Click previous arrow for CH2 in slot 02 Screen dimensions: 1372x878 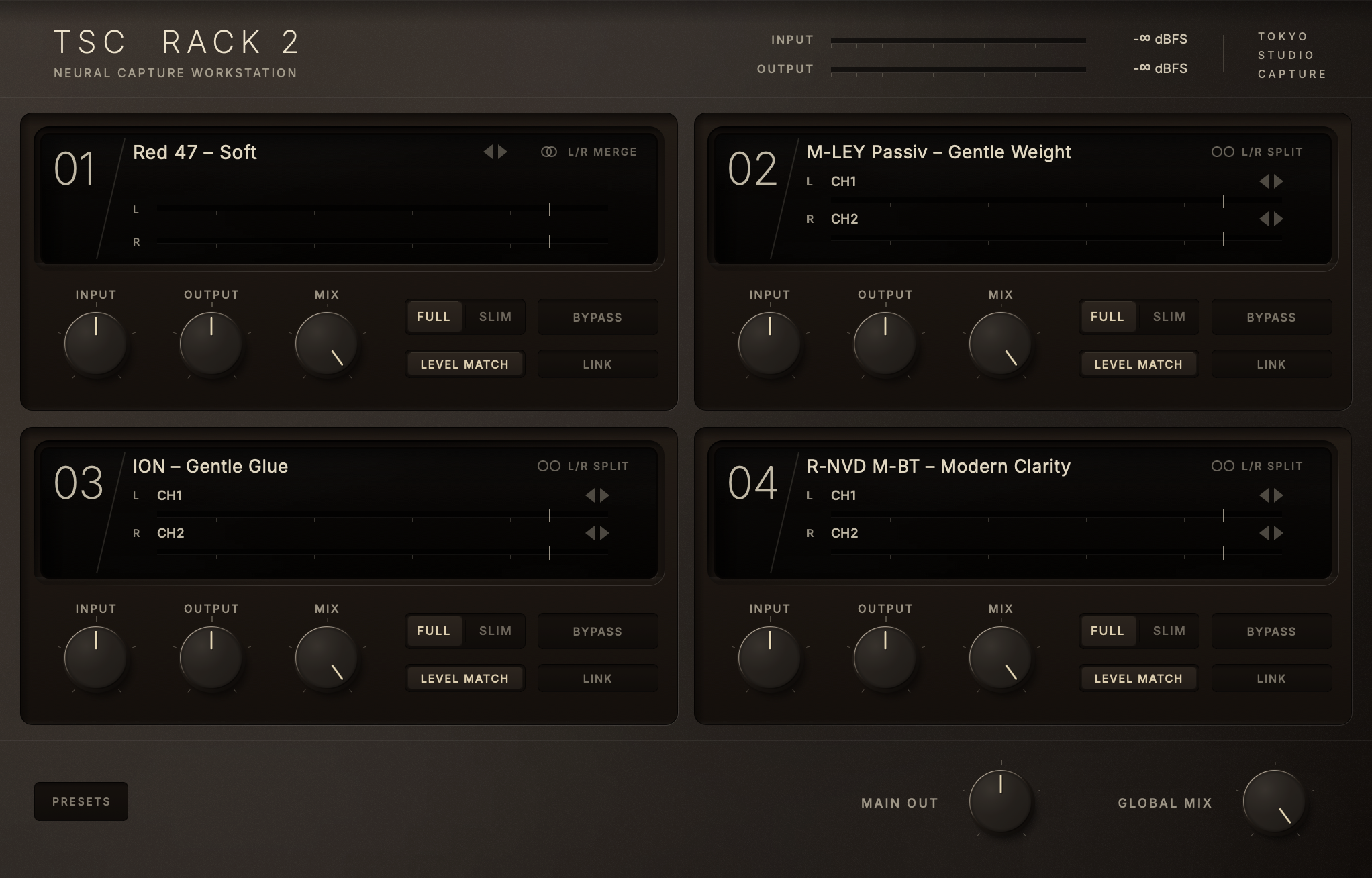pos(1264,219)
